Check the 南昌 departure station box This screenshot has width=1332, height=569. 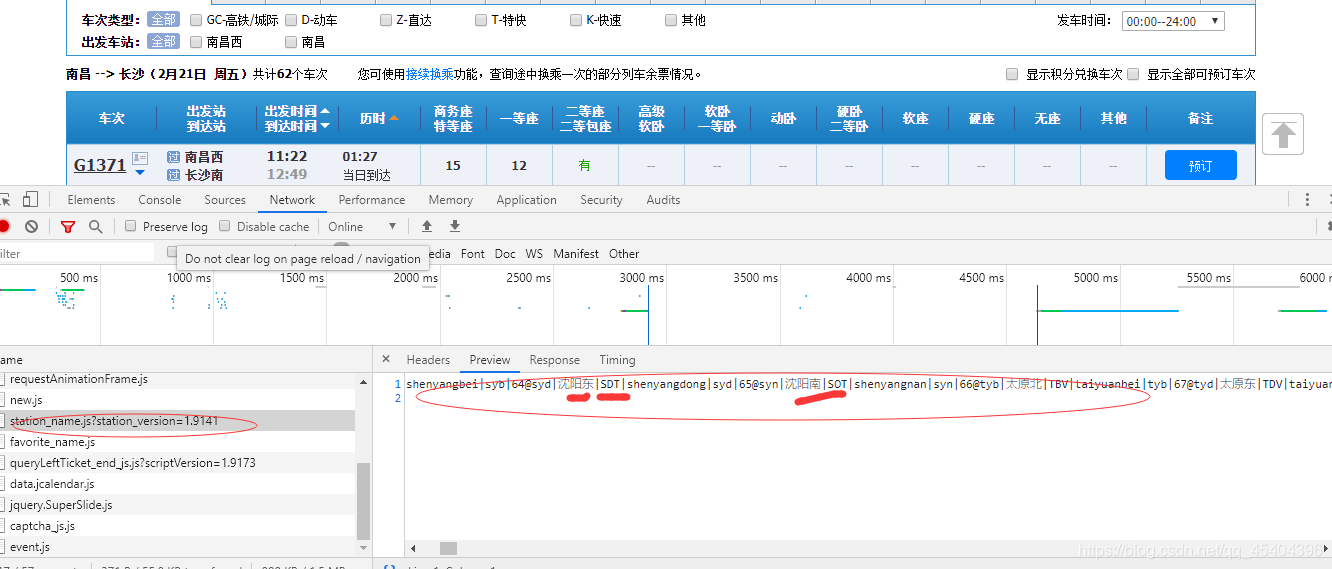click(x=291, y=42)
